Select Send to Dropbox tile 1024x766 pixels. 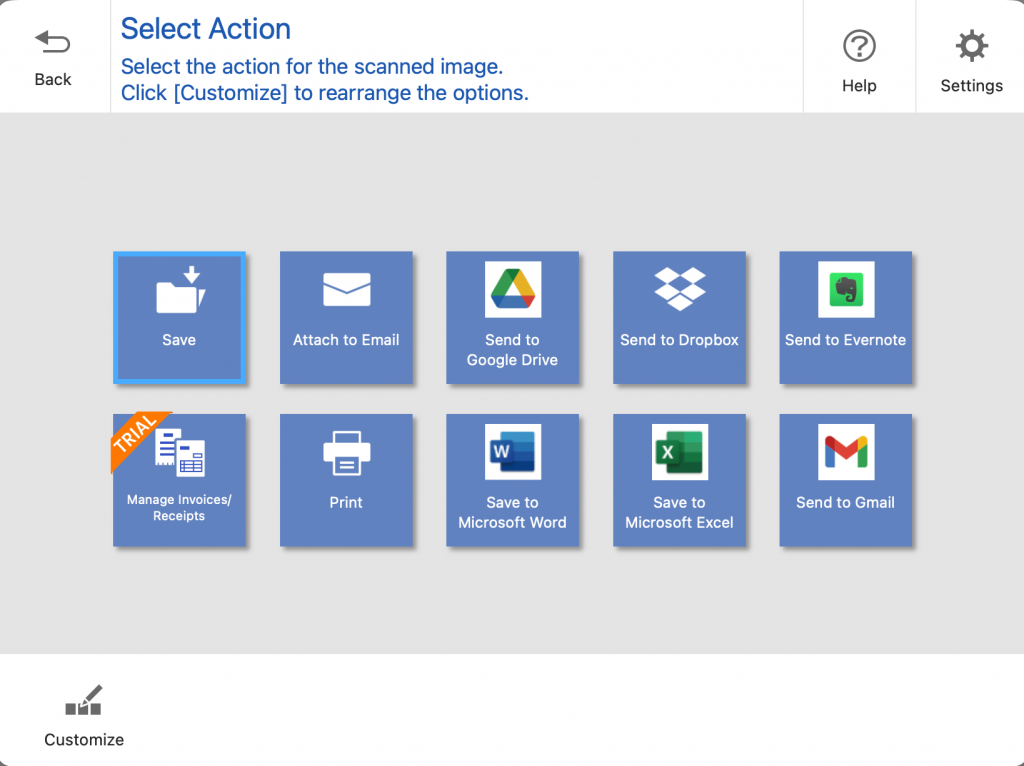point(679,317)
